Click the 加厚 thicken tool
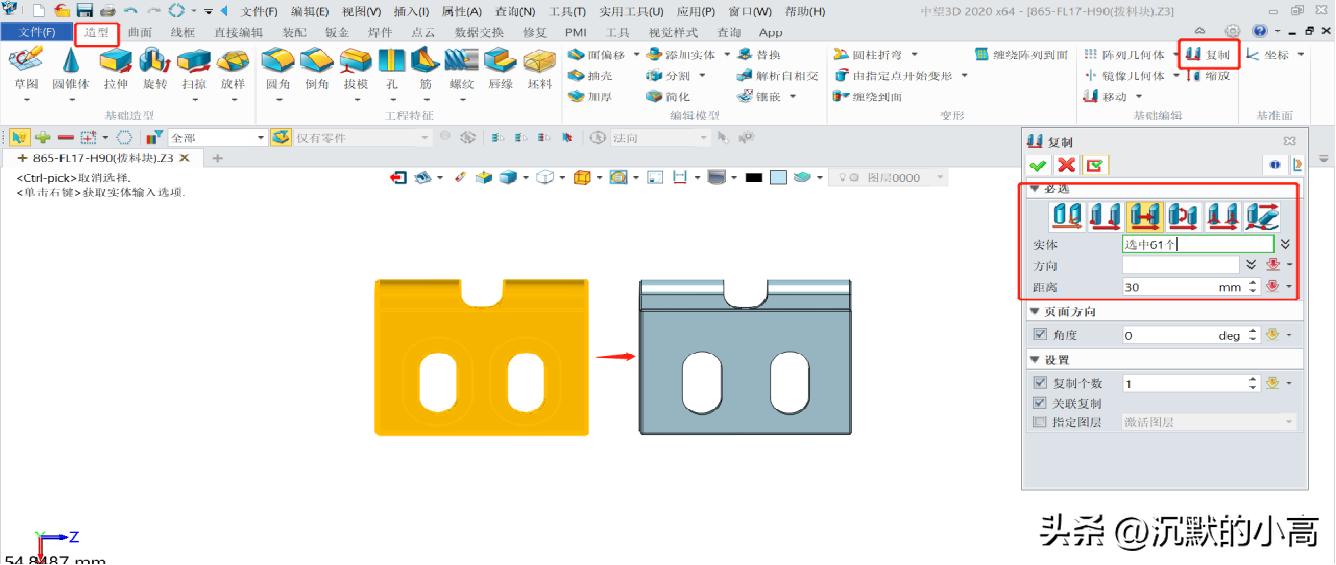This screenshot has height=565, width=1336. point(590,96)
